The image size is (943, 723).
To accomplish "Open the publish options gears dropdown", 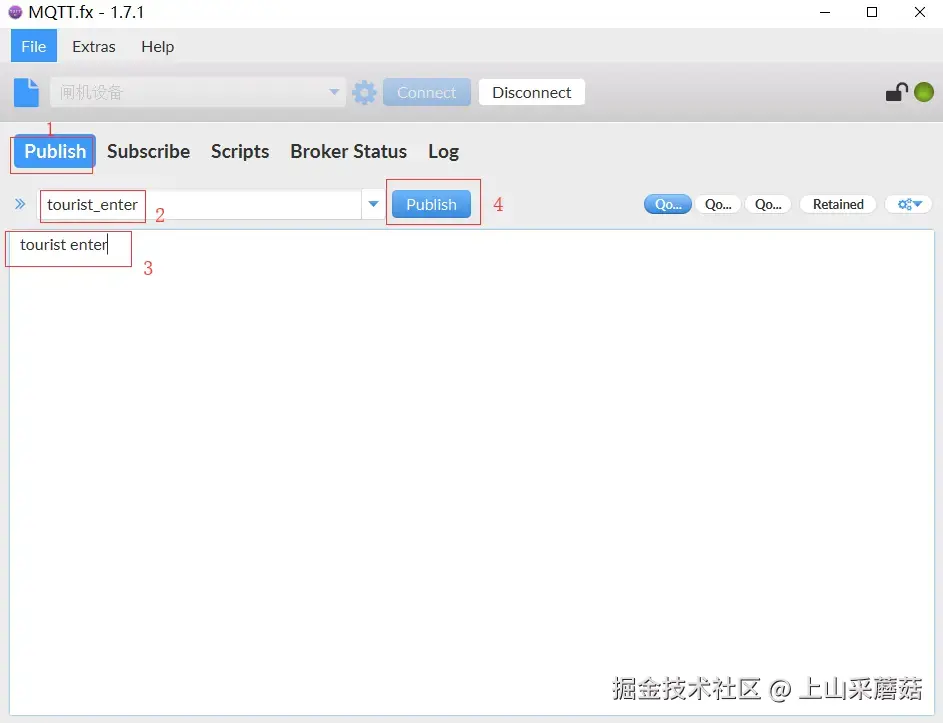I will (909, 205).
